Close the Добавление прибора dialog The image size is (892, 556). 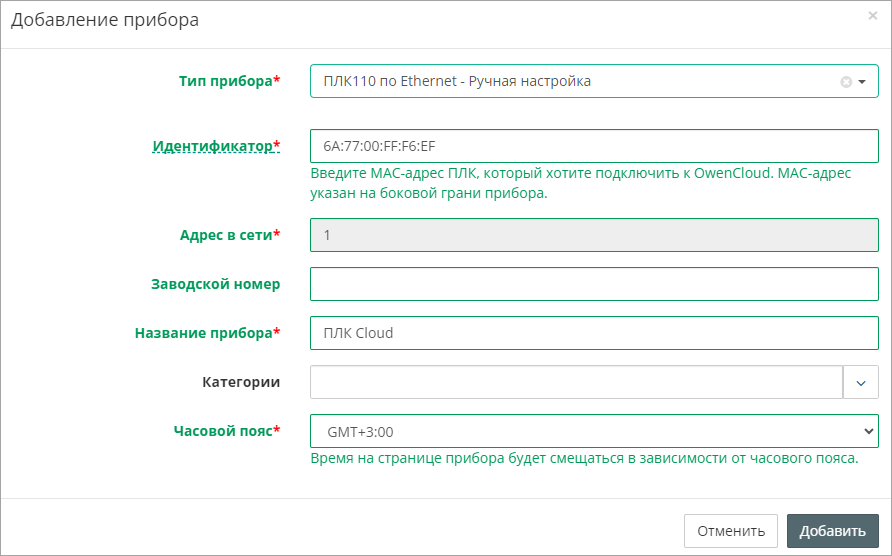coord(872,16)
